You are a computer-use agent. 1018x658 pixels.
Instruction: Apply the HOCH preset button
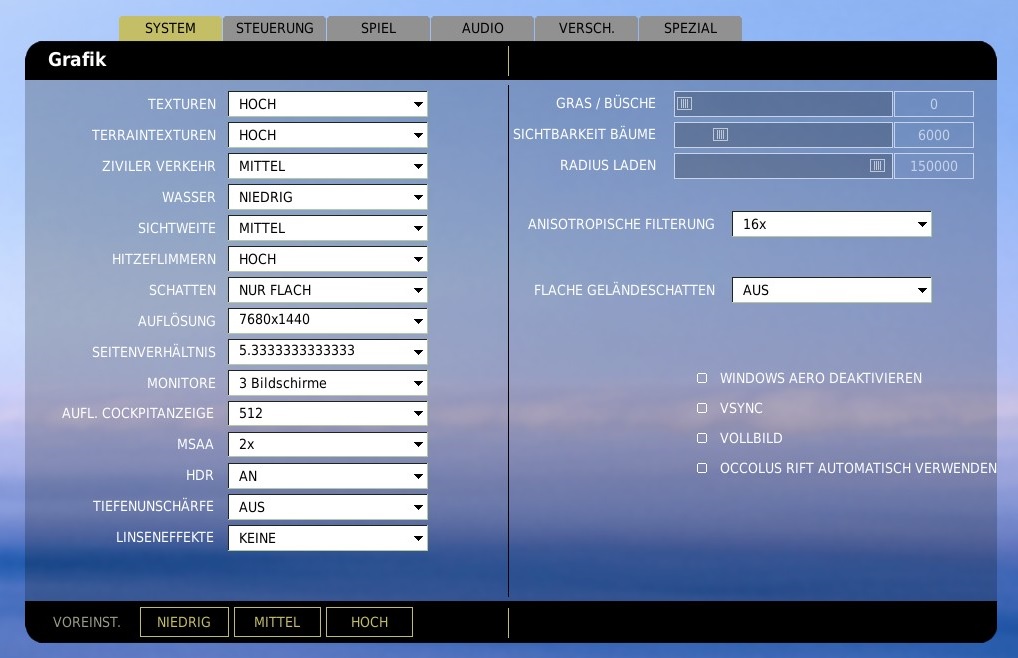369,622
